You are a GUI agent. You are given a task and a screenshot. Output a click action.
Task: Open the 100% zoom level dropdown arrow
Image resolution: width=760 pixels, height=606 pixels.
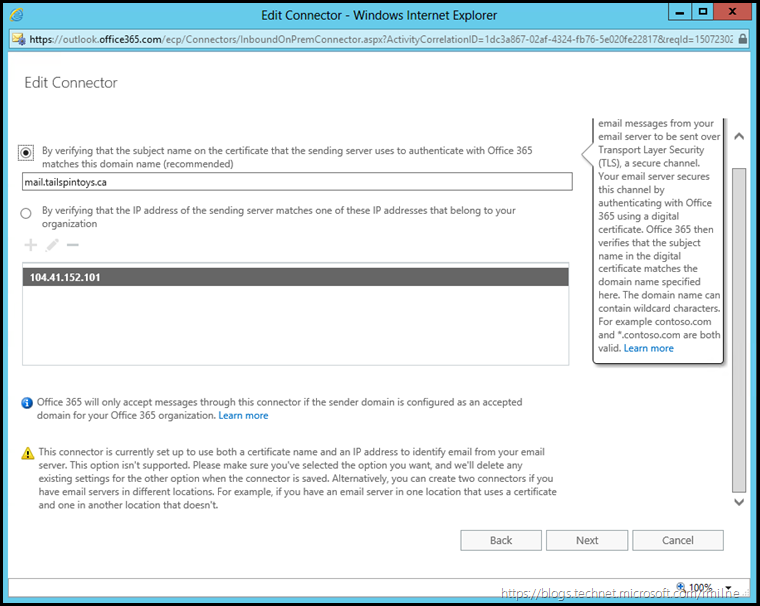click(x=729, y=588)
